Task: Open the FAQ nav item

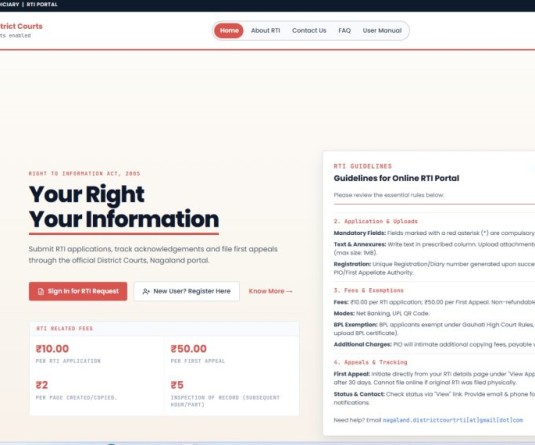Action: click(x=345, y=31)
